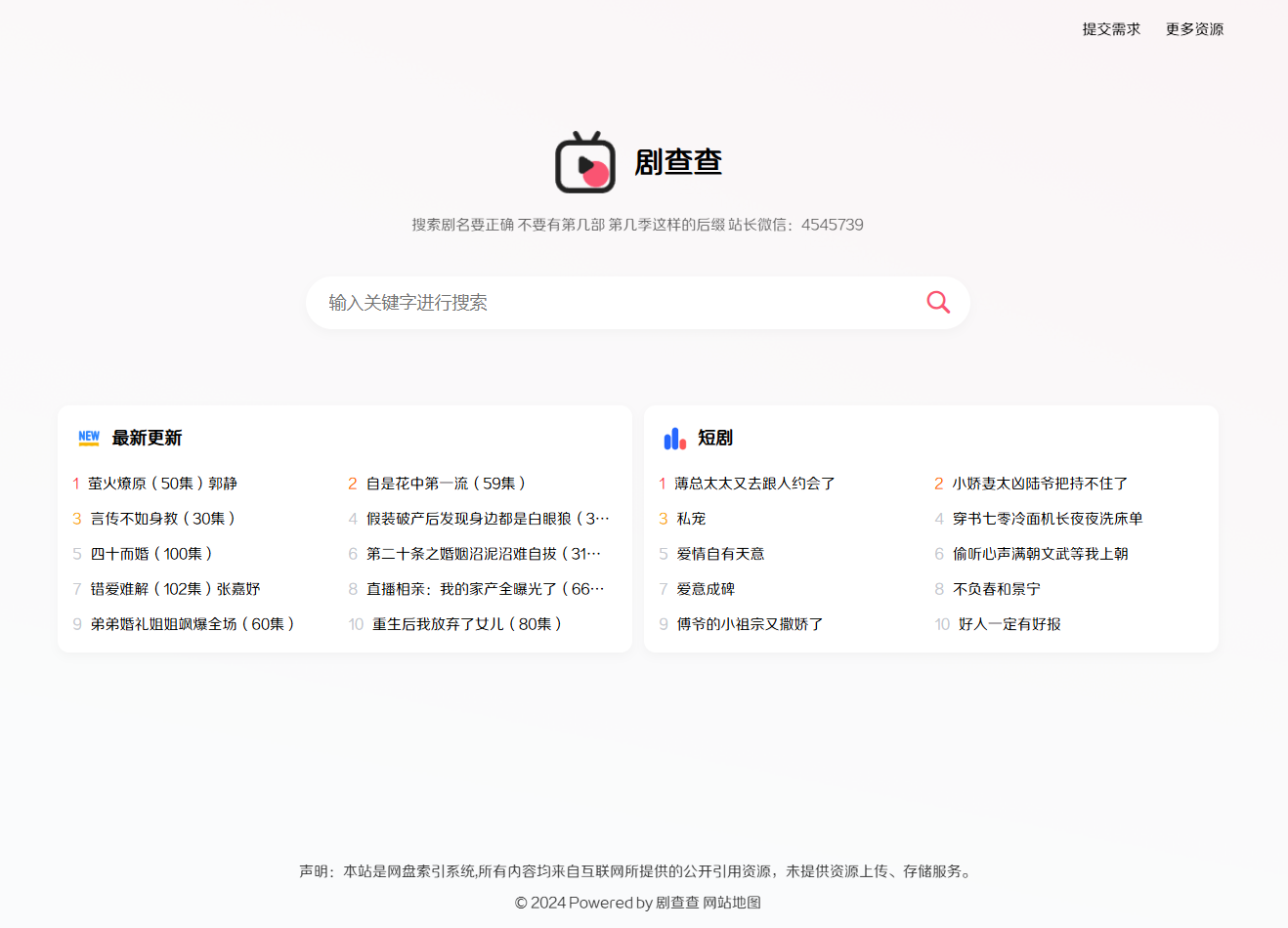1288x928 pixels.
Task: Open the 提交需求 menu link
Action: click(x=1111, y=29)
